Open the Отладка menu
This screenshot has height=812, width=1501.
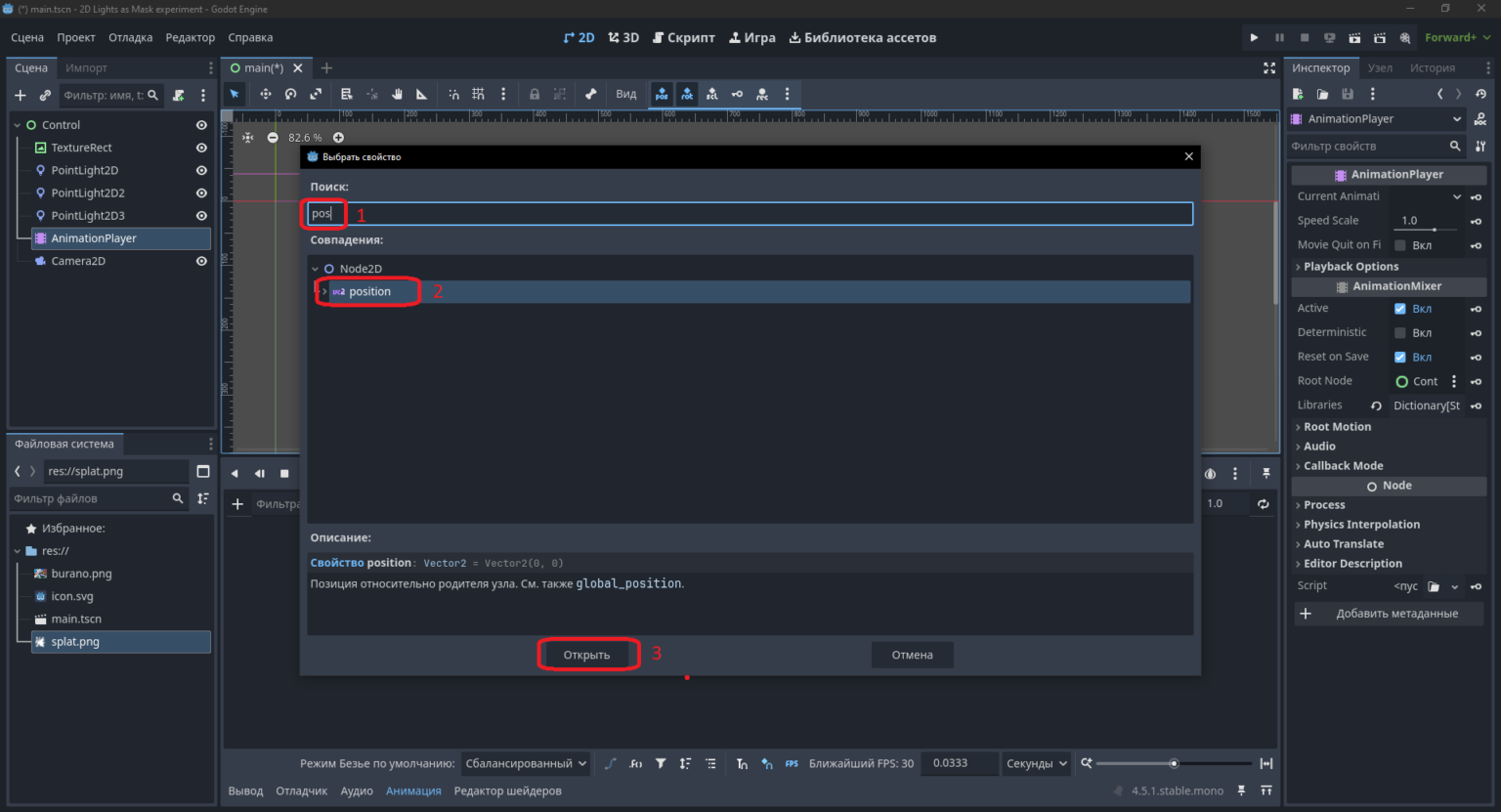click(130, 37)
